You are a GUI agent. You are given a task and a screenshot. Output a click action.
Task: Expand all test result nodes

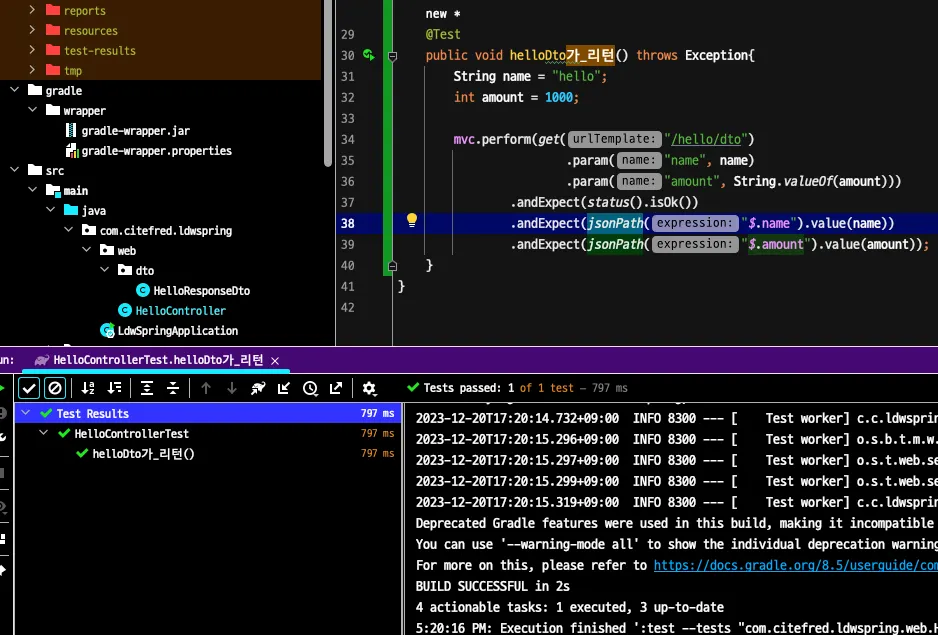[147, 388]
